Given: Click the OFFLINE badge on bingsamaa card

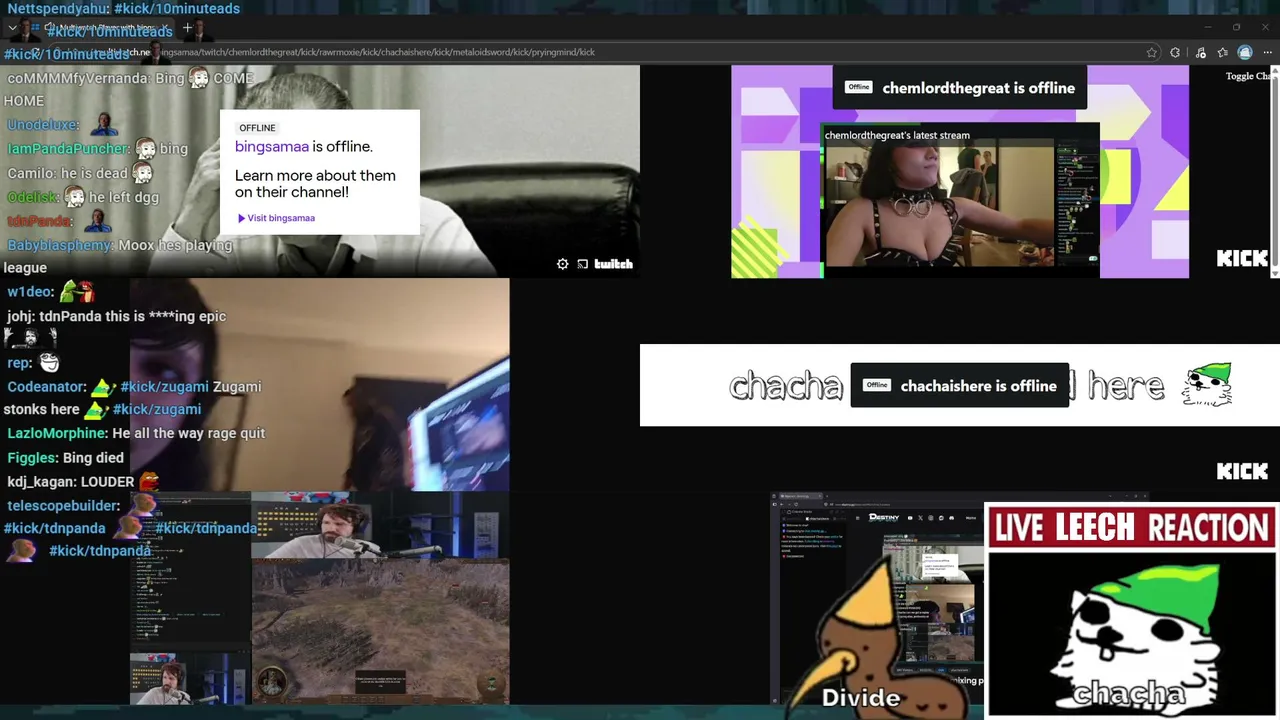Looking at the screenshot, I should click(257, 128).
